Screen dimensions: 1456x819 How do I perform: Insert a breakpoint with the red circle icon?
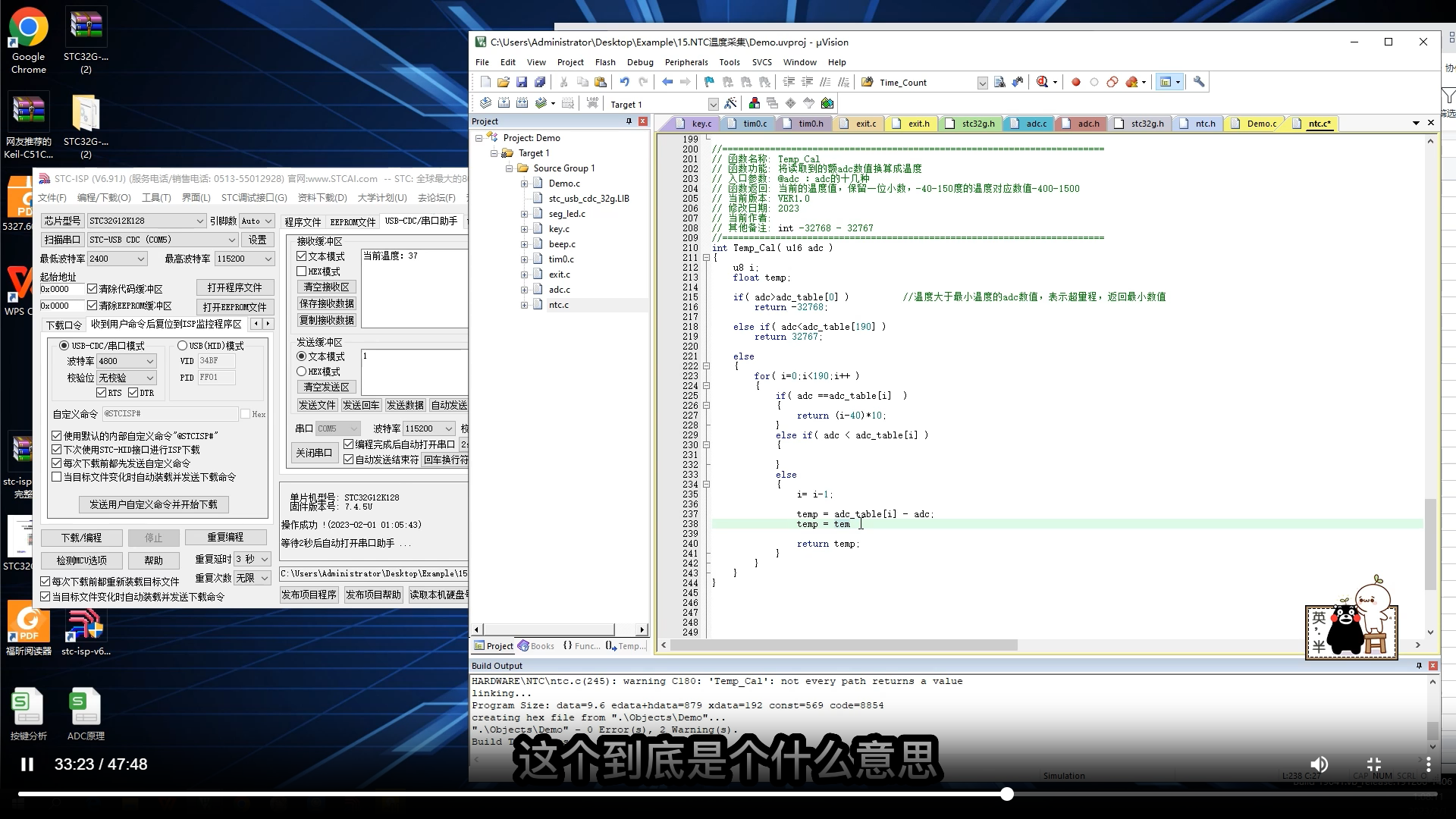click(x=1075, y=82)
